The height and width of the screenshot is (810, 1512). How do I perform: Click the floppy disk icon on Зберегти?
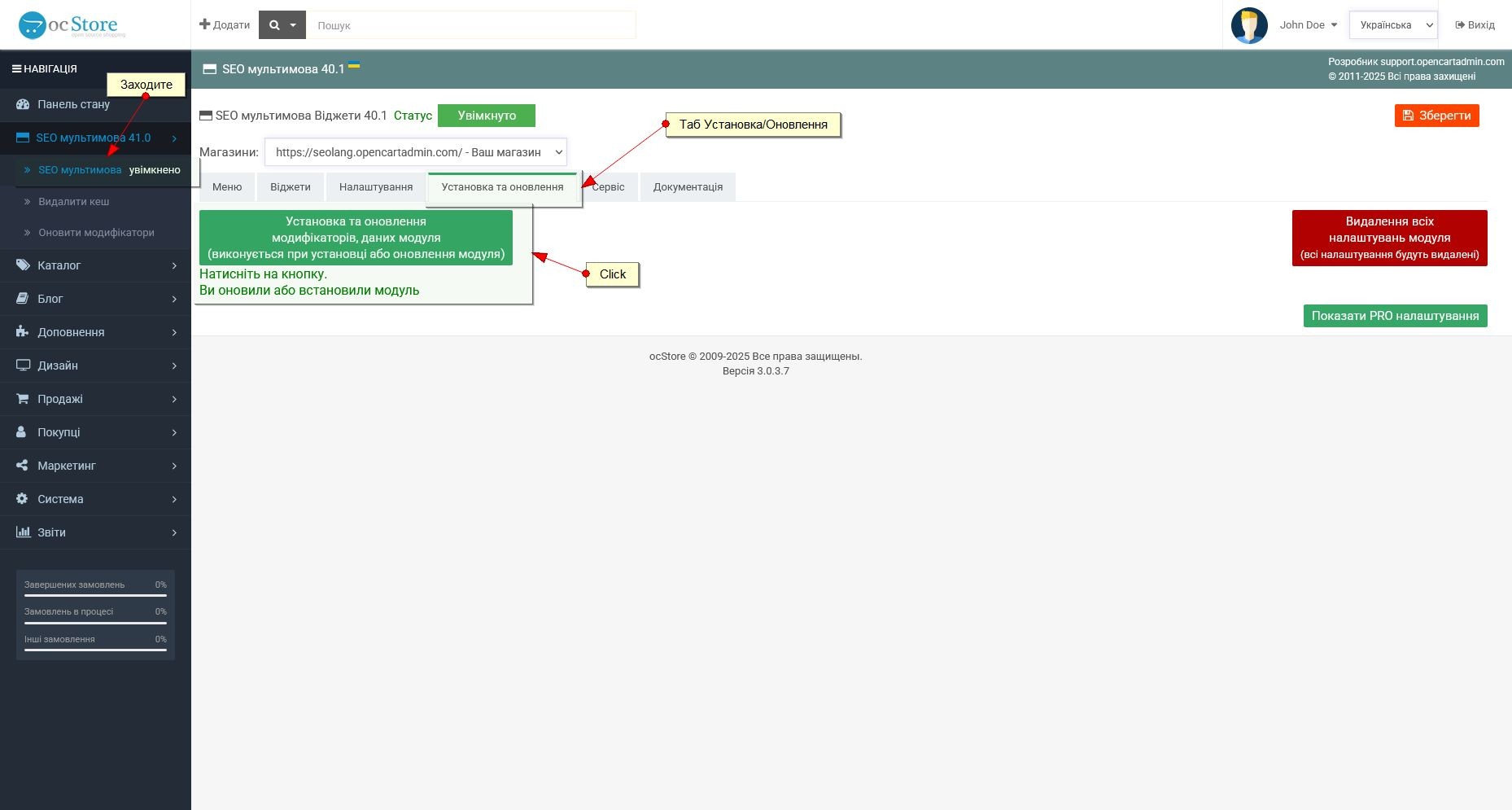[1409, 116]
